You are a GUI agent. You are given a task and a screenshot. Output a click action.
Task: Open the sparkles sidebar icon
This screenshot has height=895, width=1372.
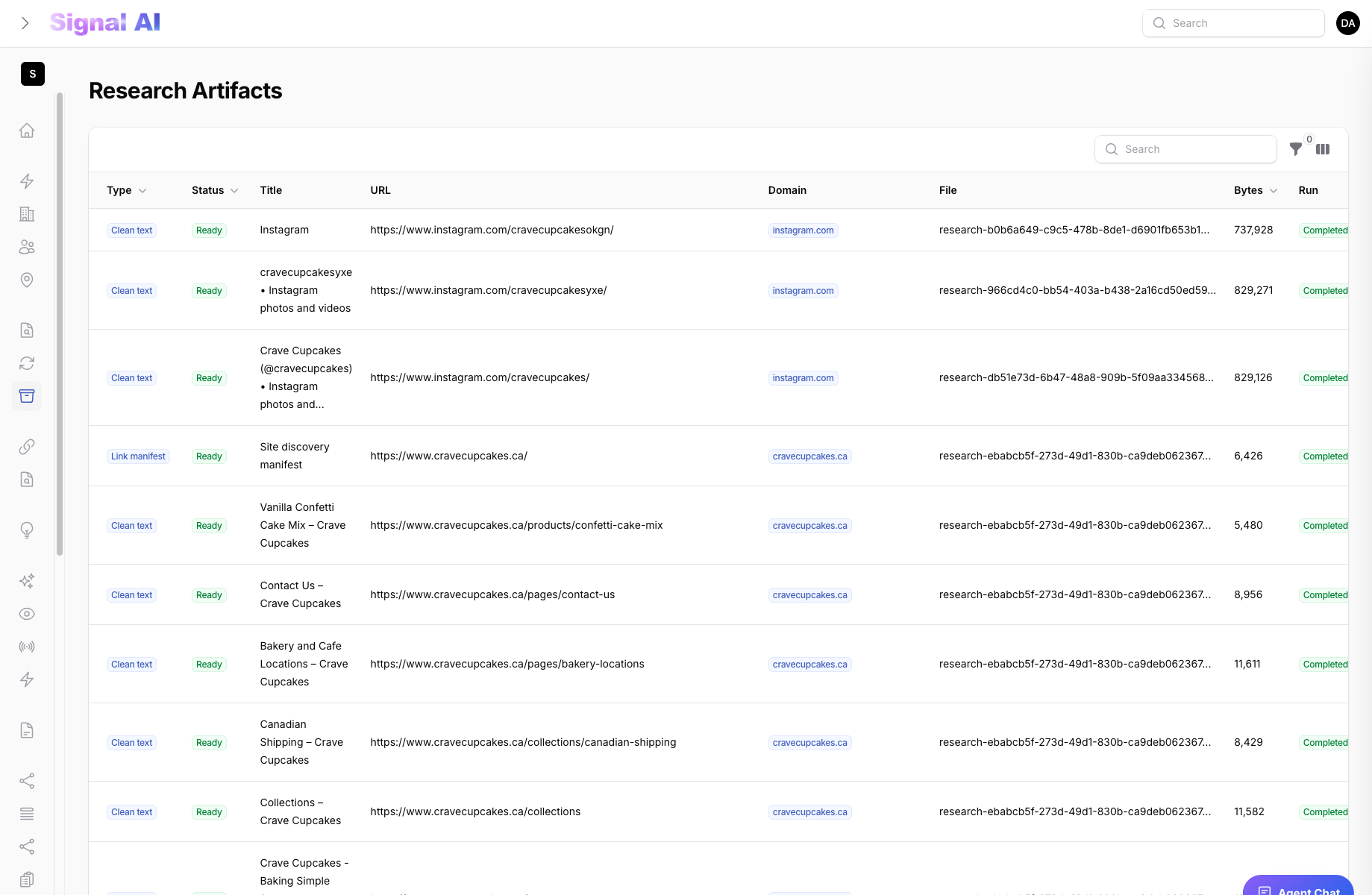(x=27, y=581)
